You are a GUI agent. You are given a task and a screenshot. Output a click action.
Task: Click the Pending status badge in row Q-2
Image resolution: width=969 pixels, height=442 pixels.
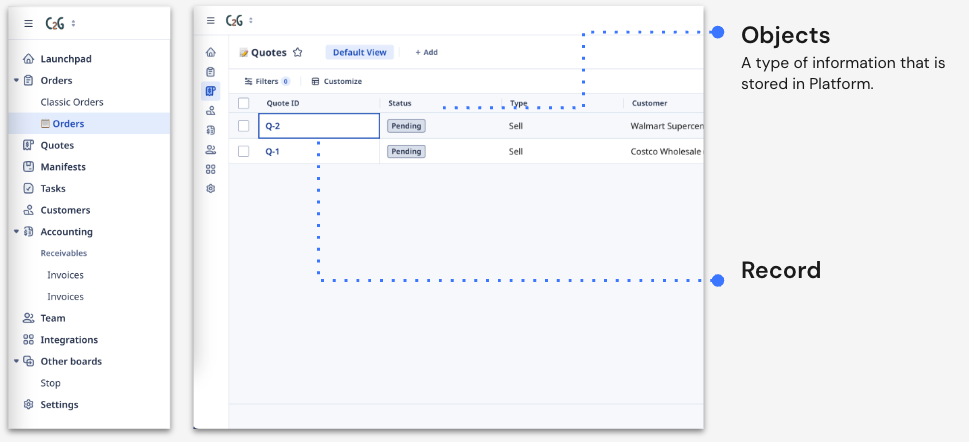[x=407, y=126]
